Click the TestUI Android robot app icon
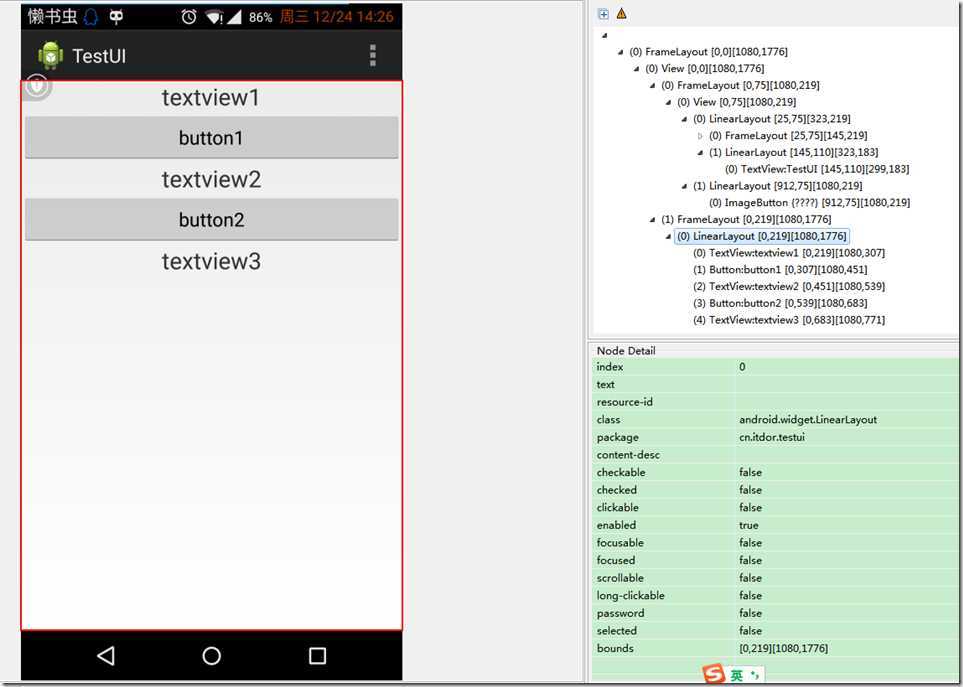This screenshot has width=963, height=687. (x=50, y=55)
